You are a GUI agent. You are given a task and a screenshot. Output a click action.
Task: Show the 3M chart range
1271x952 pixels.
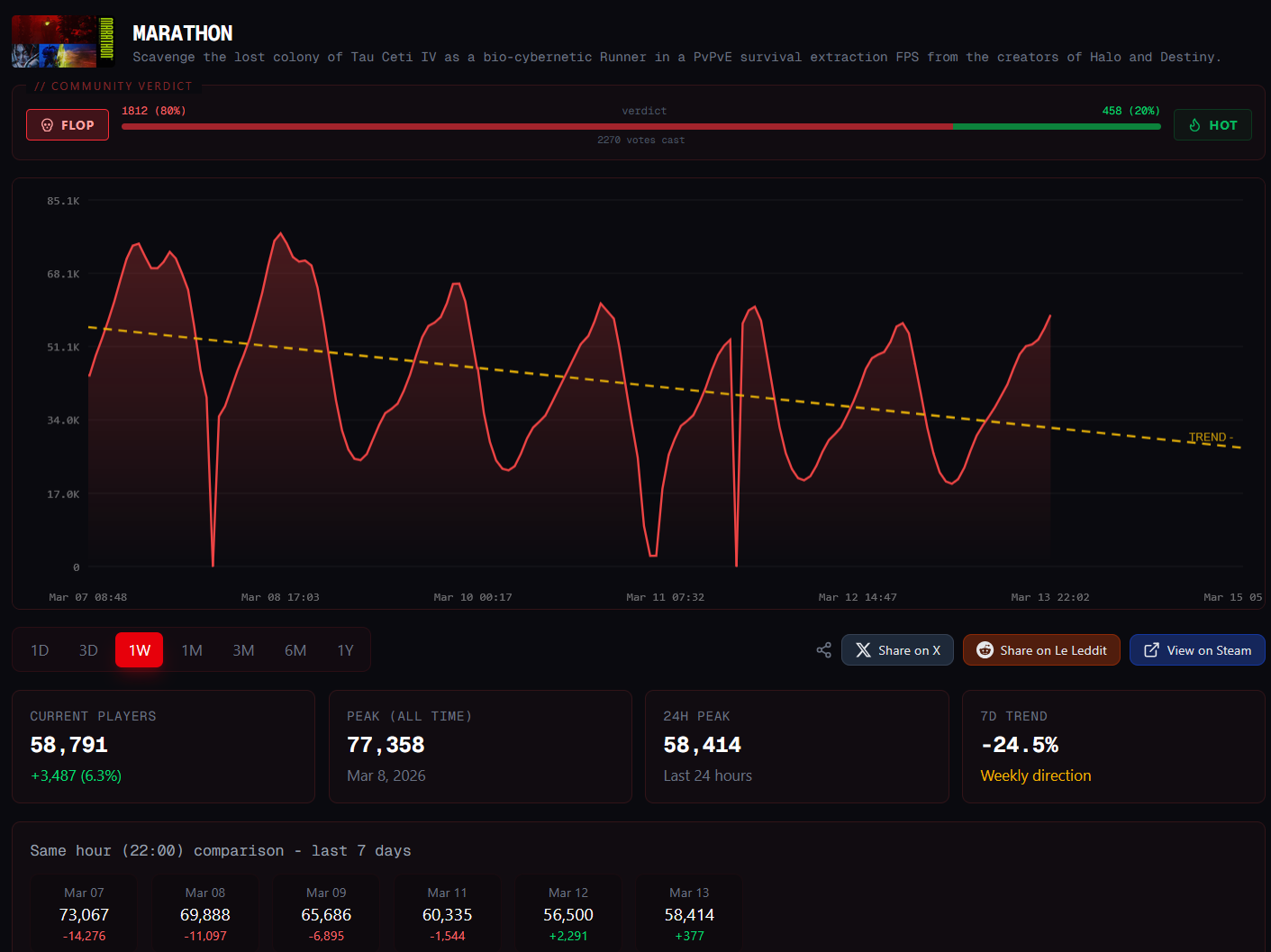pos(243,650)
